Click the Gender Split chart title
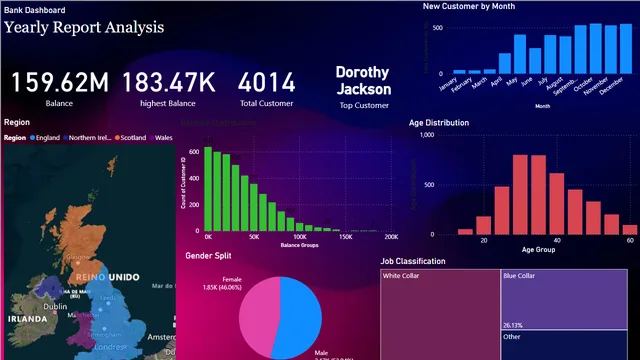Viewport: 640px width, 360px height. point(208,256)
